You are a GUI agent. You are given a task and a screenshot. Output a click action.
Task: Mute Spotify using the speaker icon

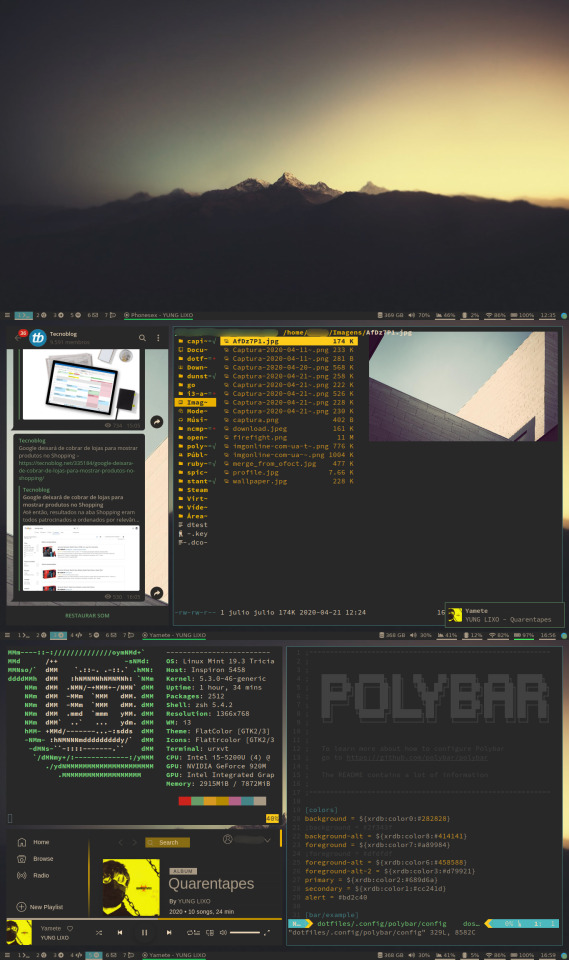[223, 932]
